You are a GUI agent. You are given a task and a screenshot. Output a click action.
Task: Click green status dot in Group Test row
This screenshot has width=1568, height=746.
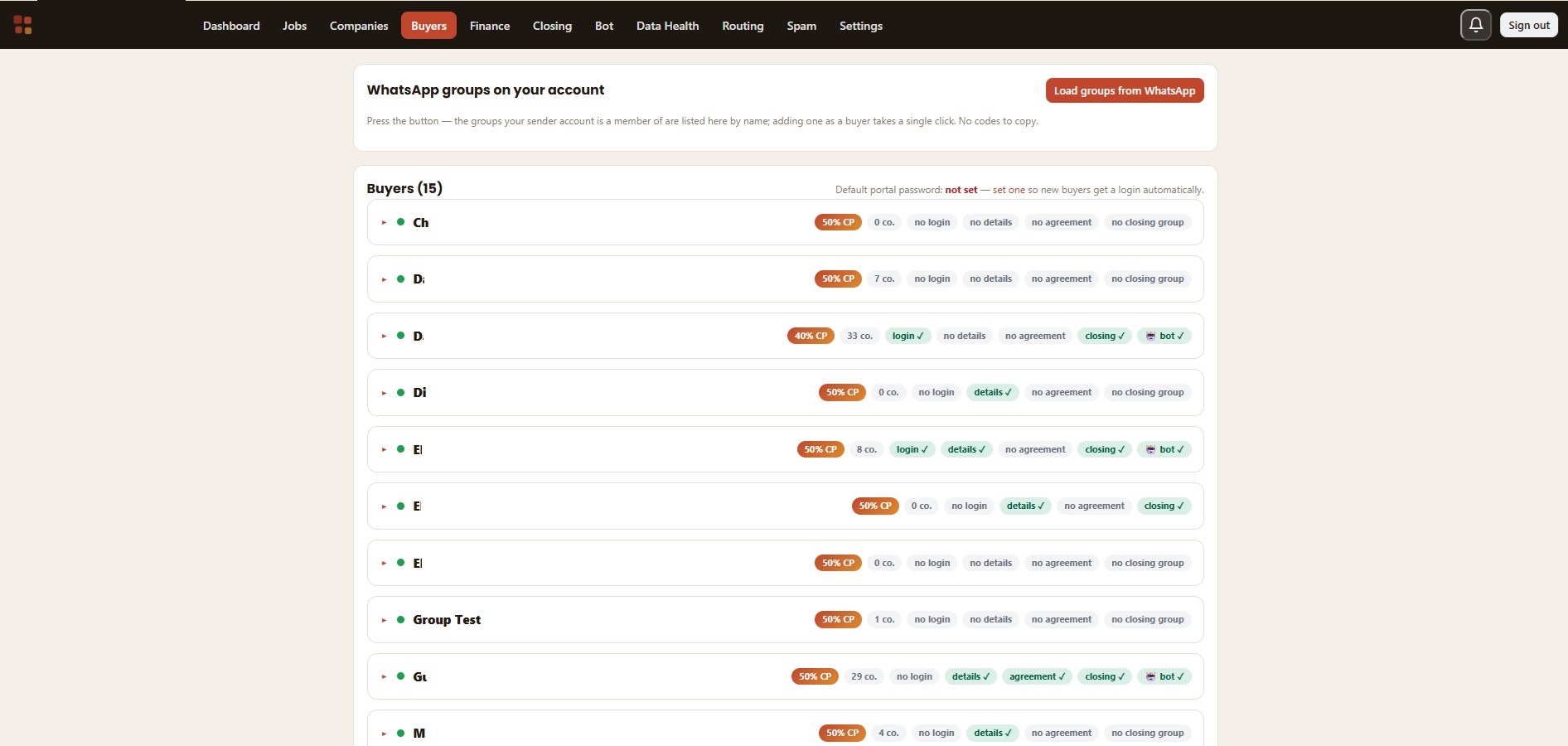400,619
